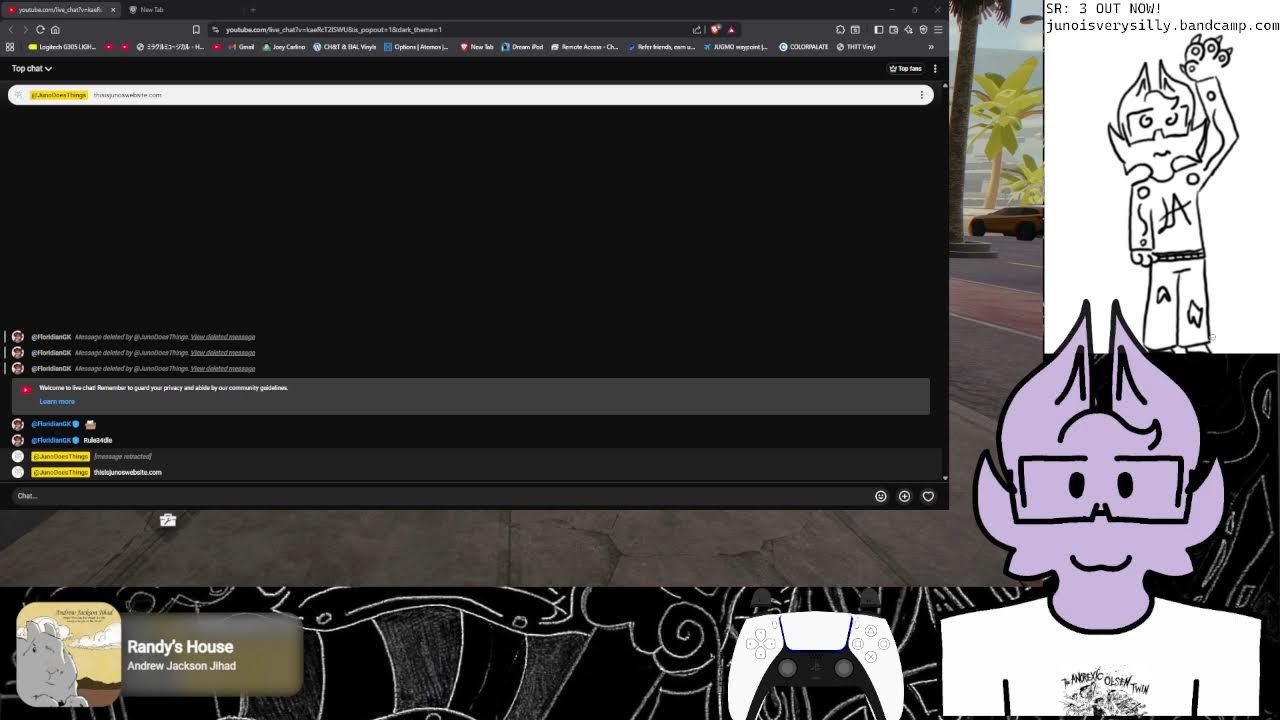Open the browser home page

coord(55,29)
